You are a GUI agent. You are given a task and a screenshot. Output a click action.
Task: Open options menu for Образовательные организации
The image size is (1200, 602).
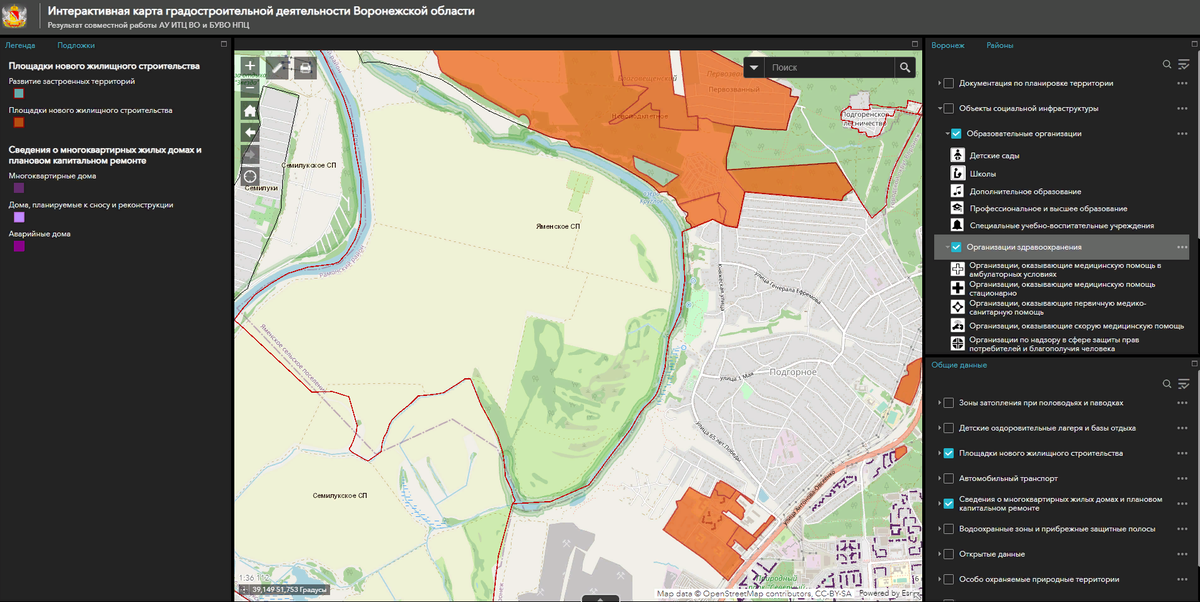point(1182,133)
